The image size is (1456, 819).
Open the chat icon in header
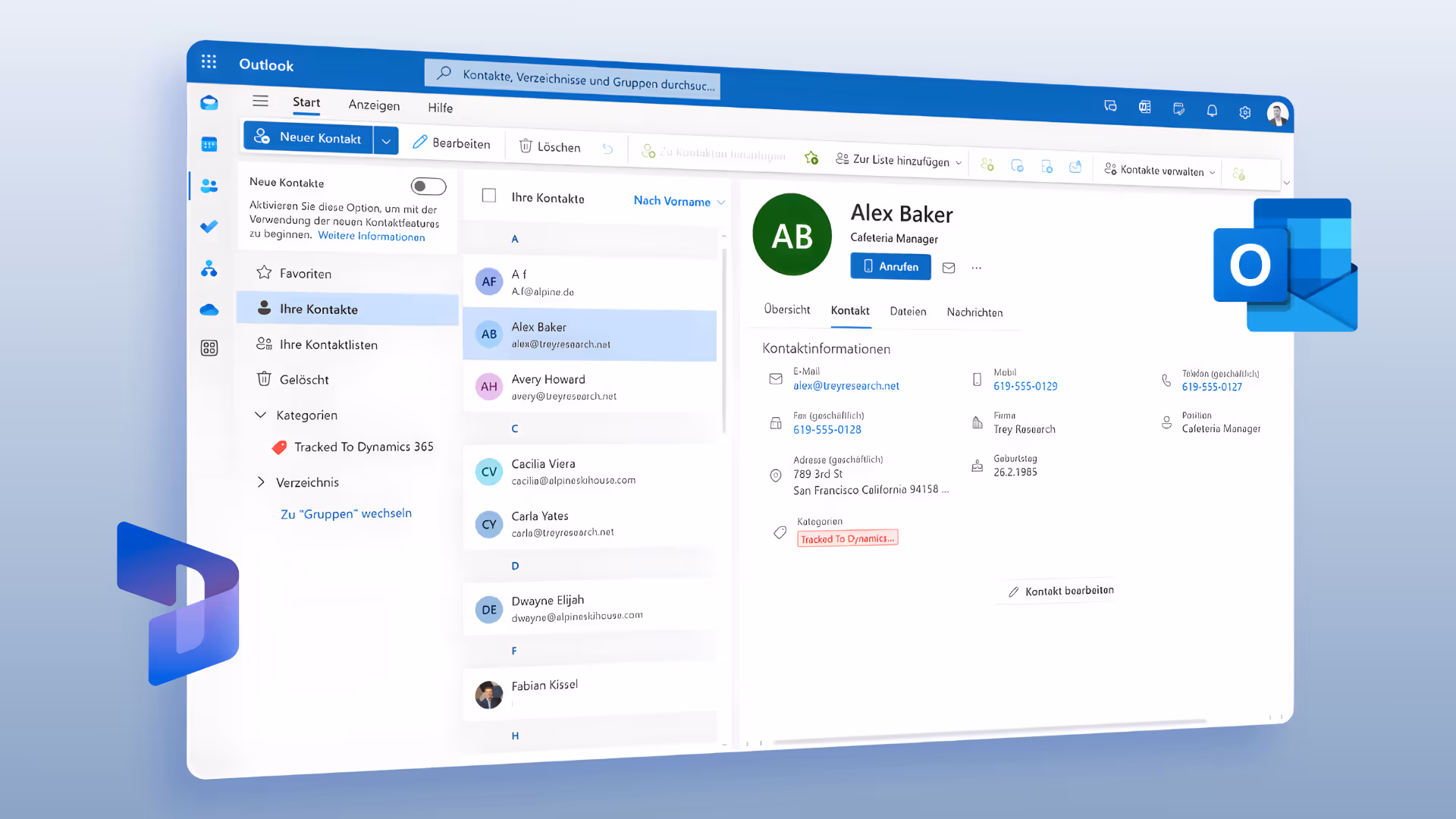[1110, 106]
